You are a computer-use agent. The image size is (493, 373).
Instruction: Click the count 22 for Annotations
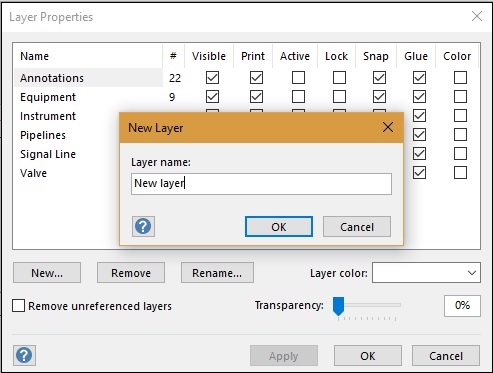(175, 78)
